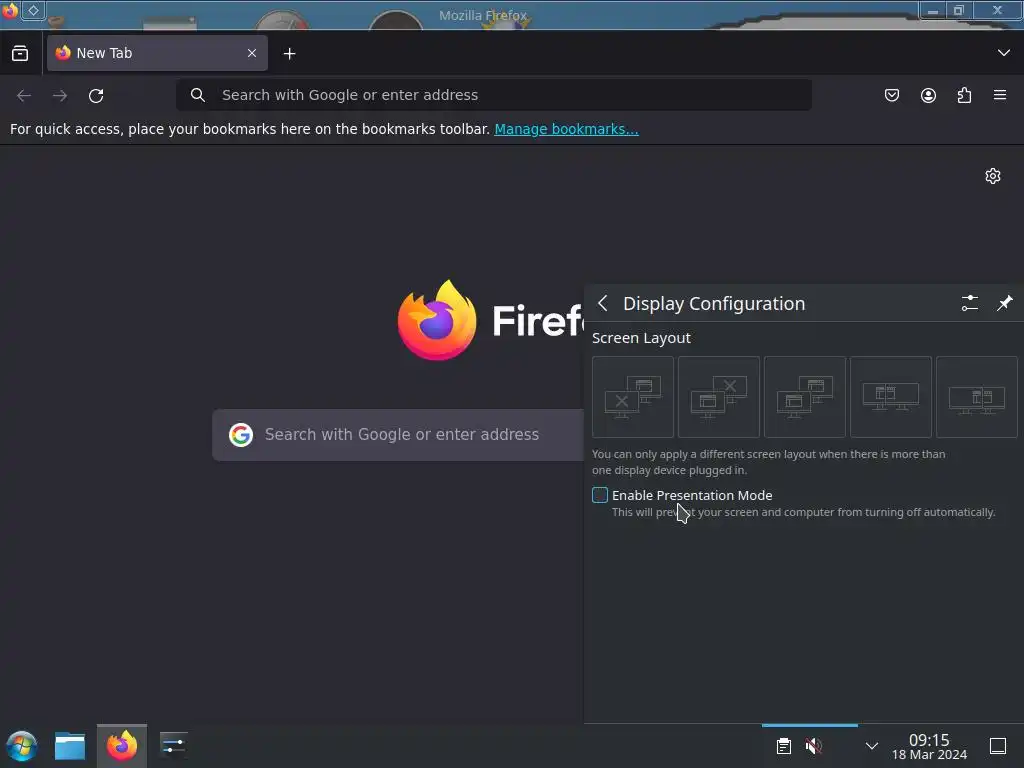Choose extend to top-right screen layout
The width and height of the screenshot is (1024, 768).
805,397
